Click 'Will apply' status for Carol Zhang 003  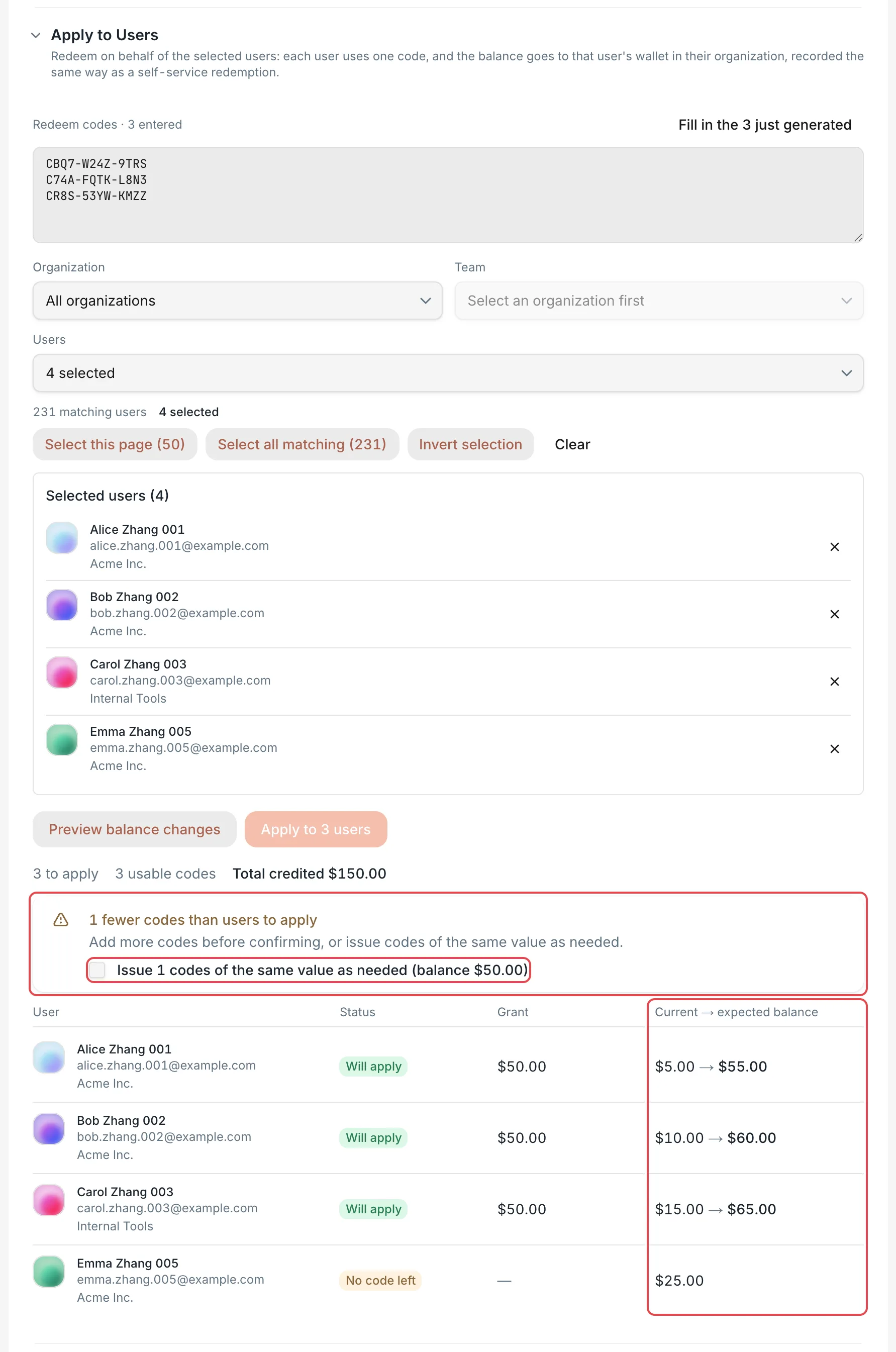click(x=373, y=1209)
